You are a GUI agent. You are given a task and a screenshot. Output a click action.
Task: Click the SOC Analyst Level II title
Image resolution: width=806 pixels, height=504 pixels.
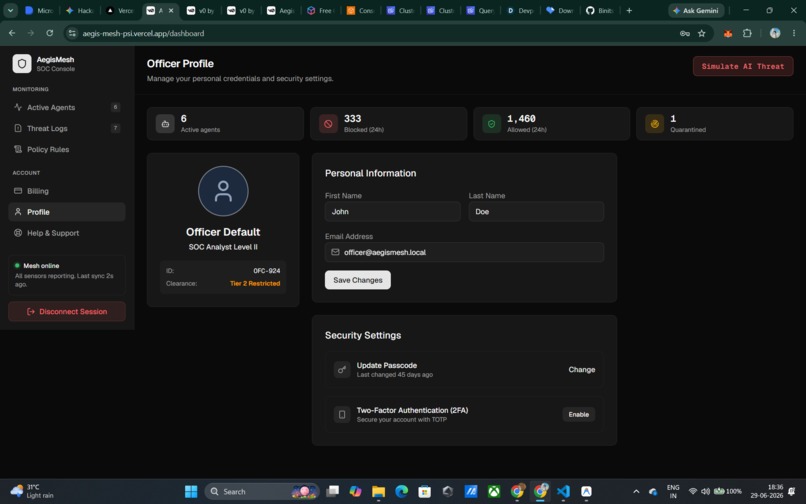(223, 247)
